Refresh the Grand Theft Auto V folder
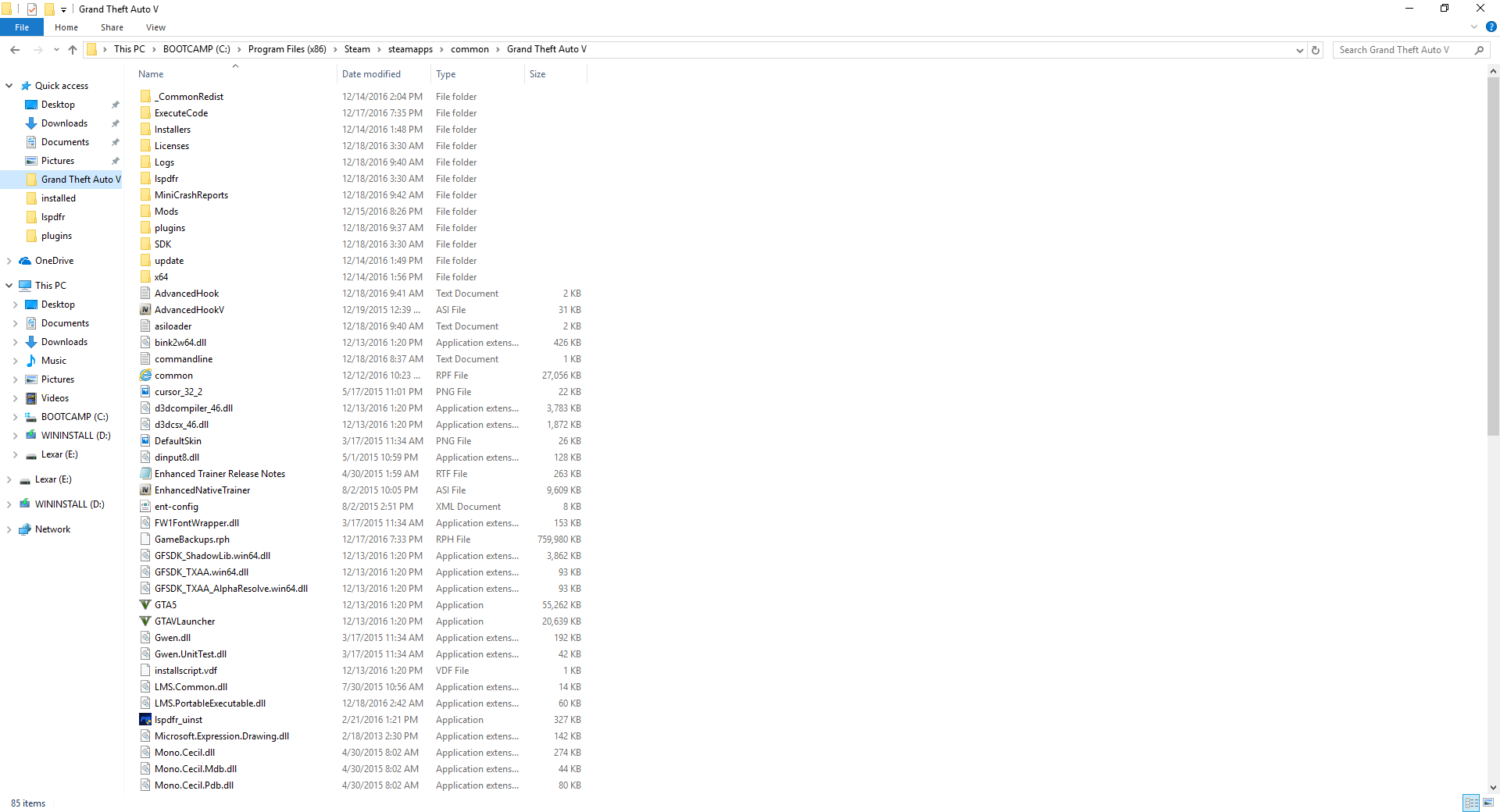This screenshot has width=1500, height=812. [1316, 50]
